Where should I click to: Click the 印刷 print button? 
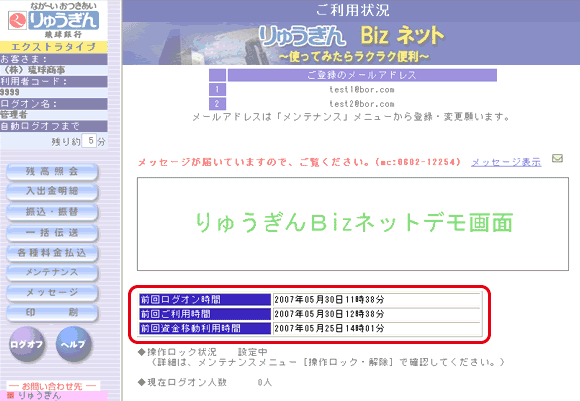[52, 313]
